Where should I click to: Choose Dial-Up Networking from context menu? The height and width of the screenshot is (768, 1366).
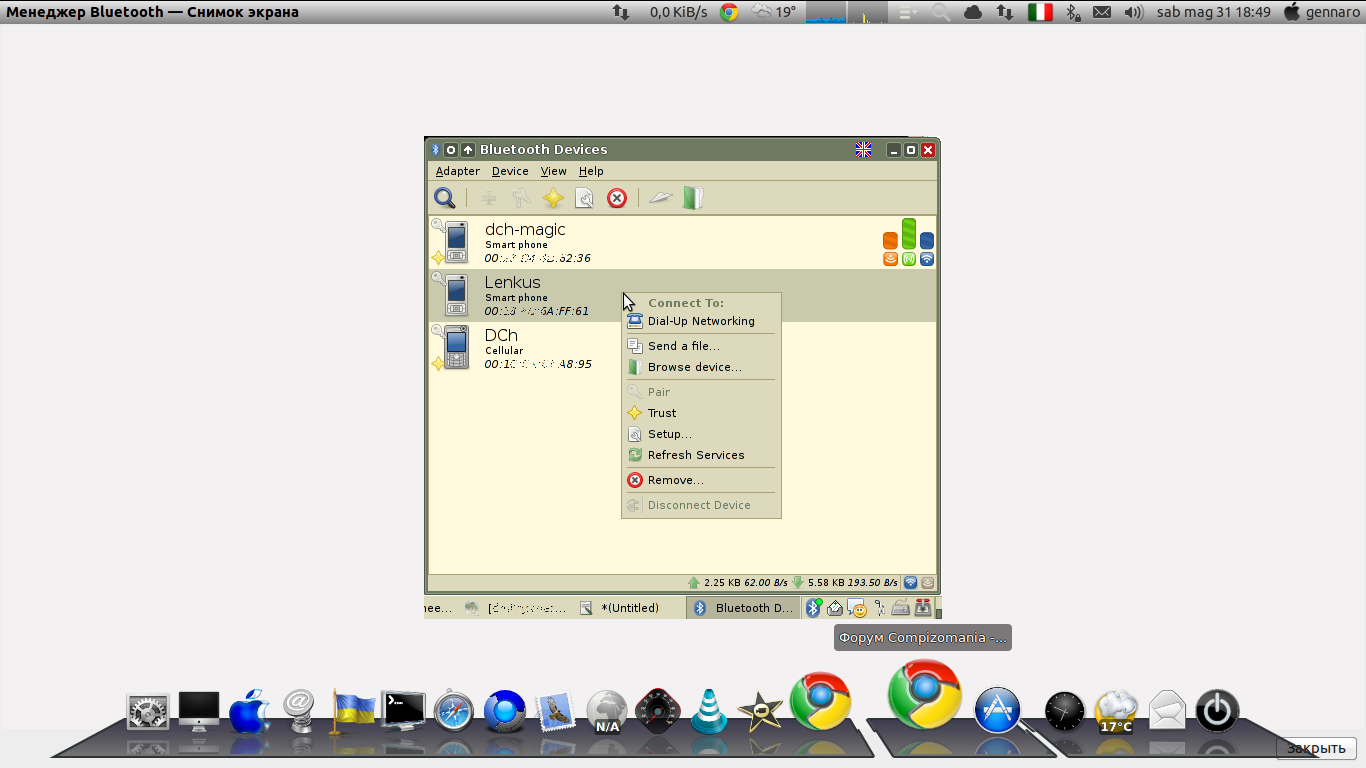pyautogui.click(x=700, y=321)
